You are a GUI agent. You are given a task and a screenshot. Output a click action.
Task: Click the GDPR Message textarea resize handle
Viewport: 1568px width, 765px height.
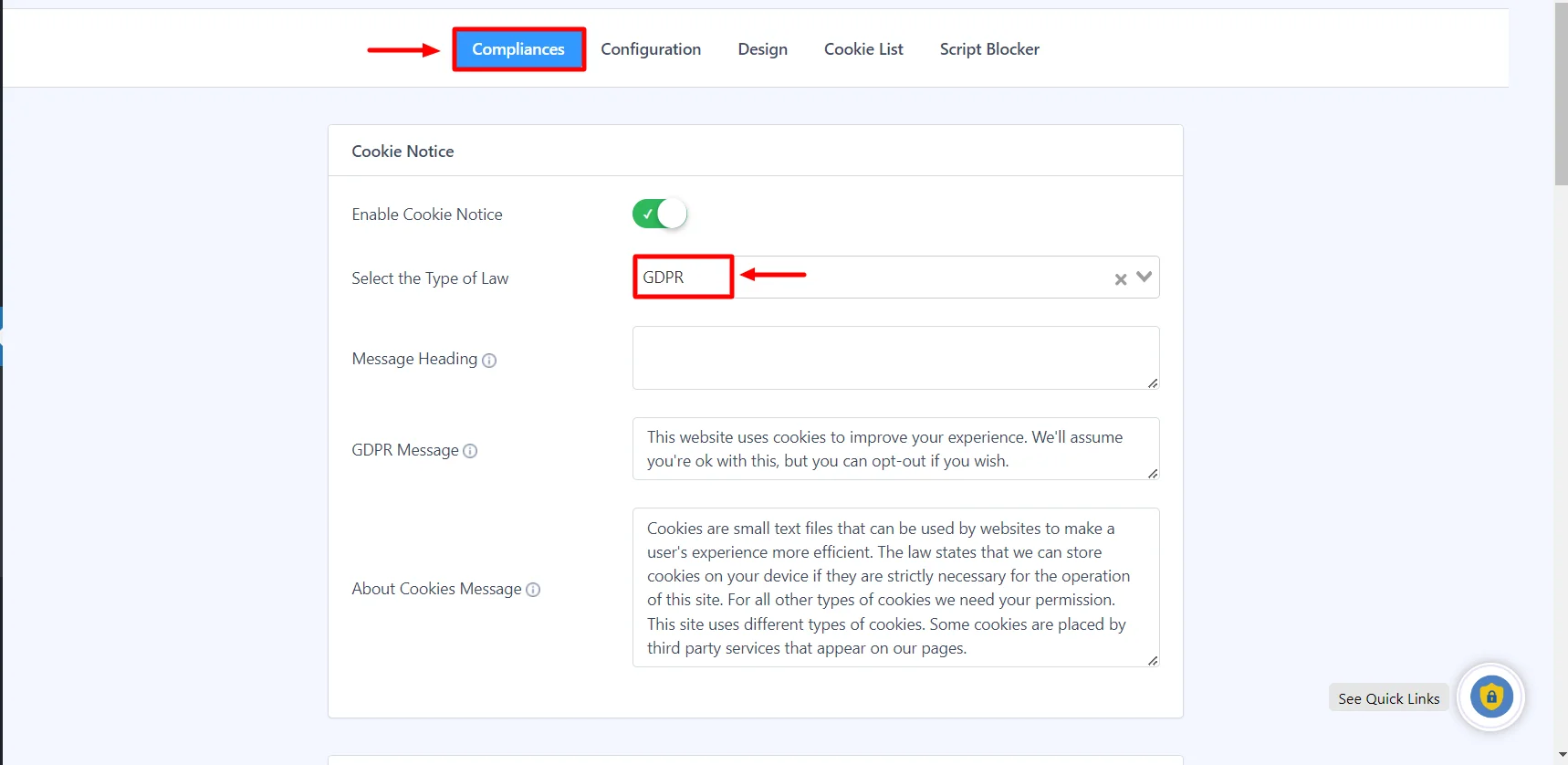(x=1153, y=474)
